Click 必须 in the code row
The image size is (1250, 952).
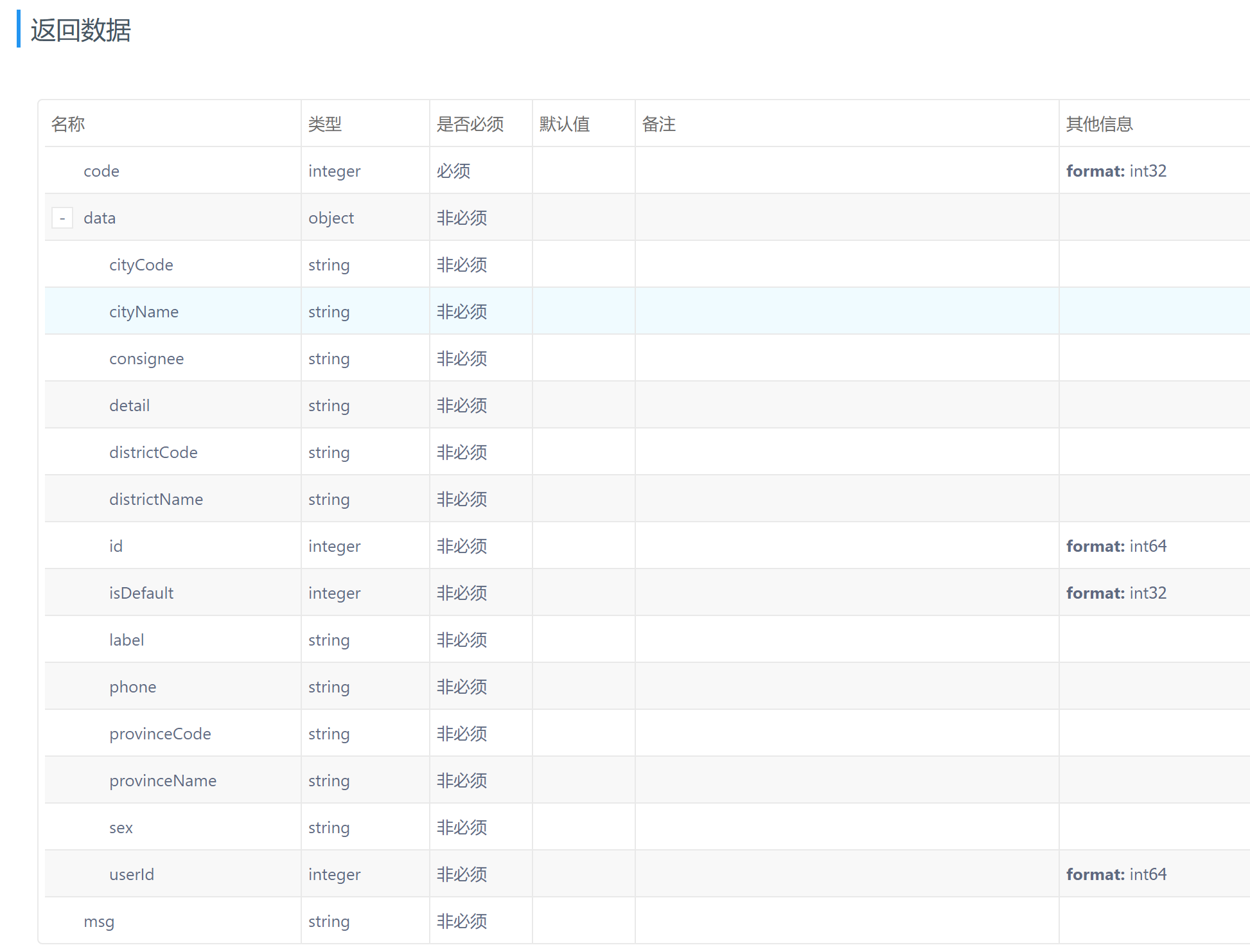point(453,172)
